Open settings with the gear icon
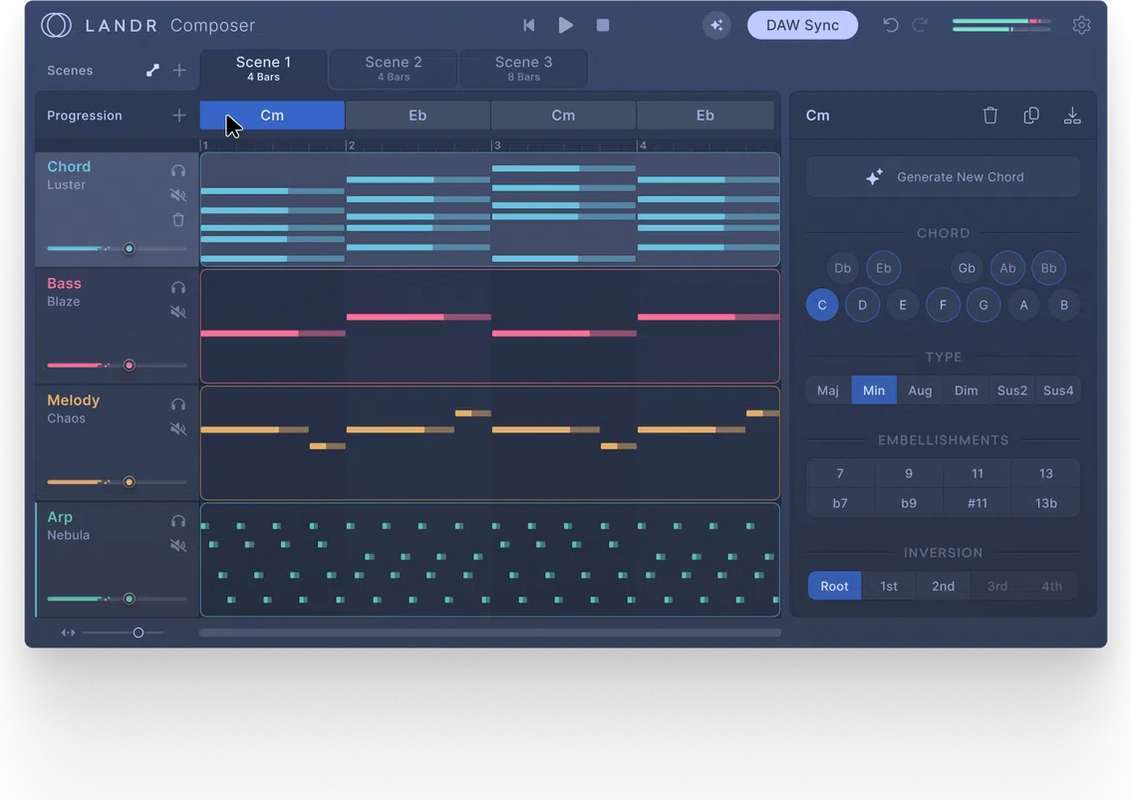 (x=1081, y=25)
